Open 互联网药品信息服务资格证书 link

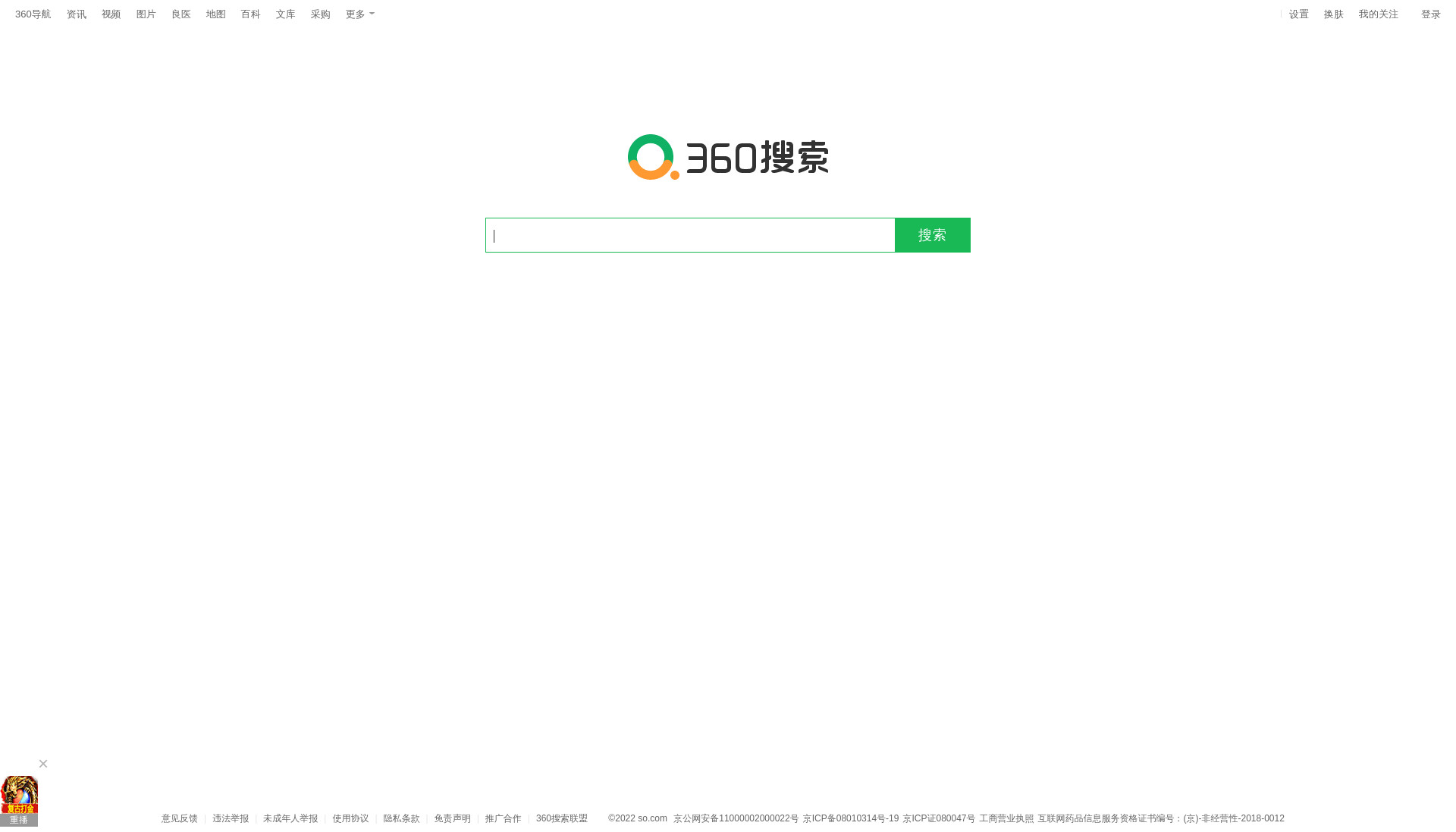(x=1161, y=819)
